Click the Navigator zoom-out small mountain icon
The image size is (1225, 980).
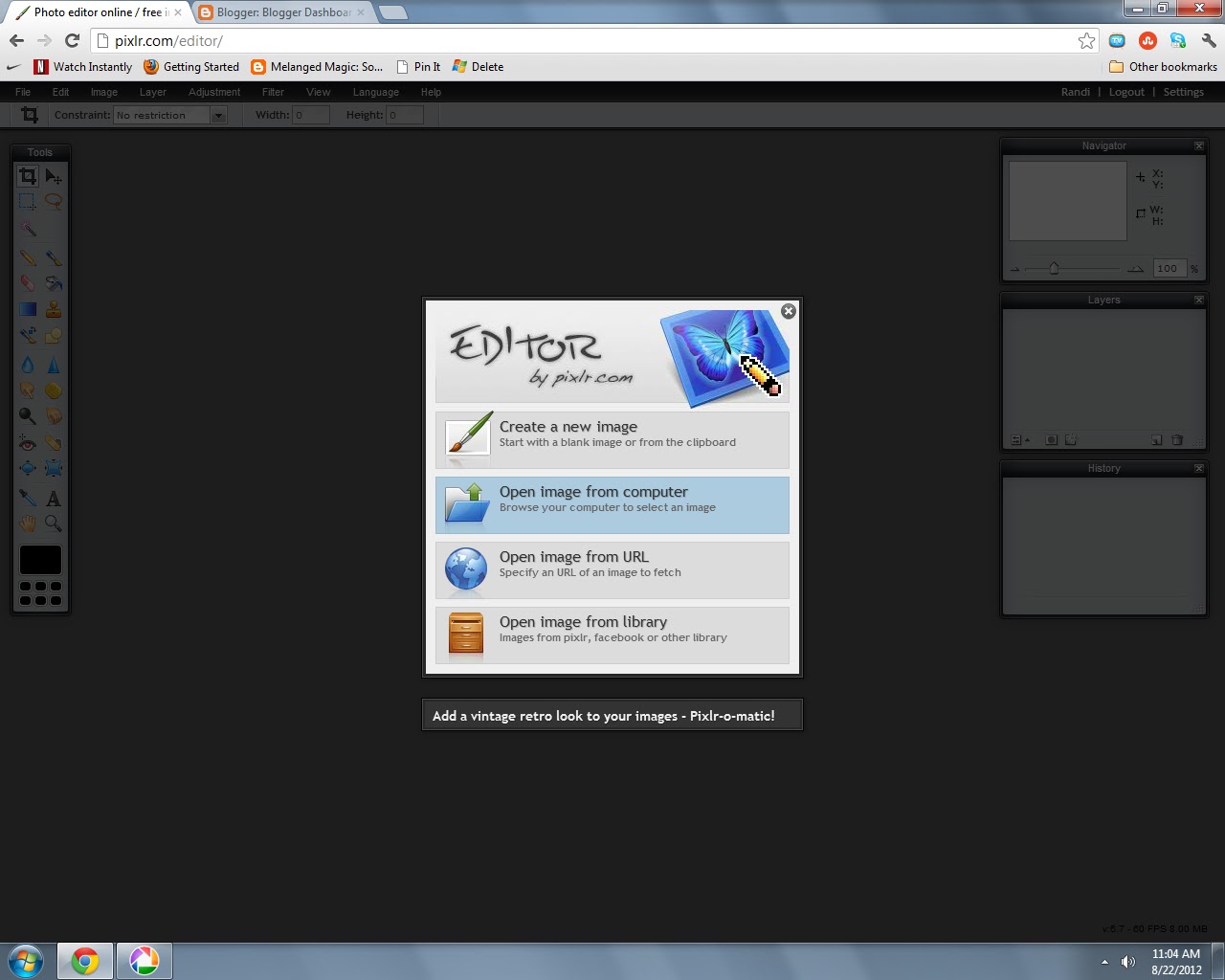click(1015, 270)
